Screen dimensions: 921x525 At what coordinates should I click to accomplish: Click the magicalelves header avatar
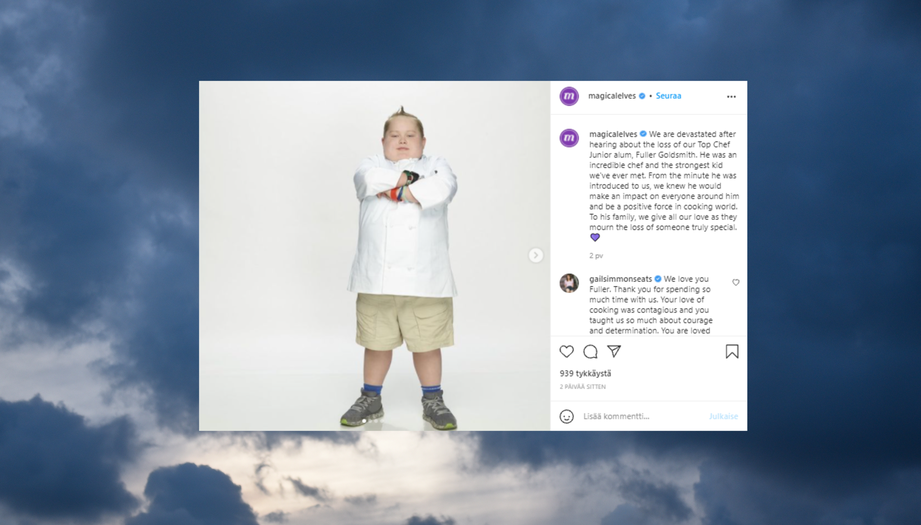569,96
